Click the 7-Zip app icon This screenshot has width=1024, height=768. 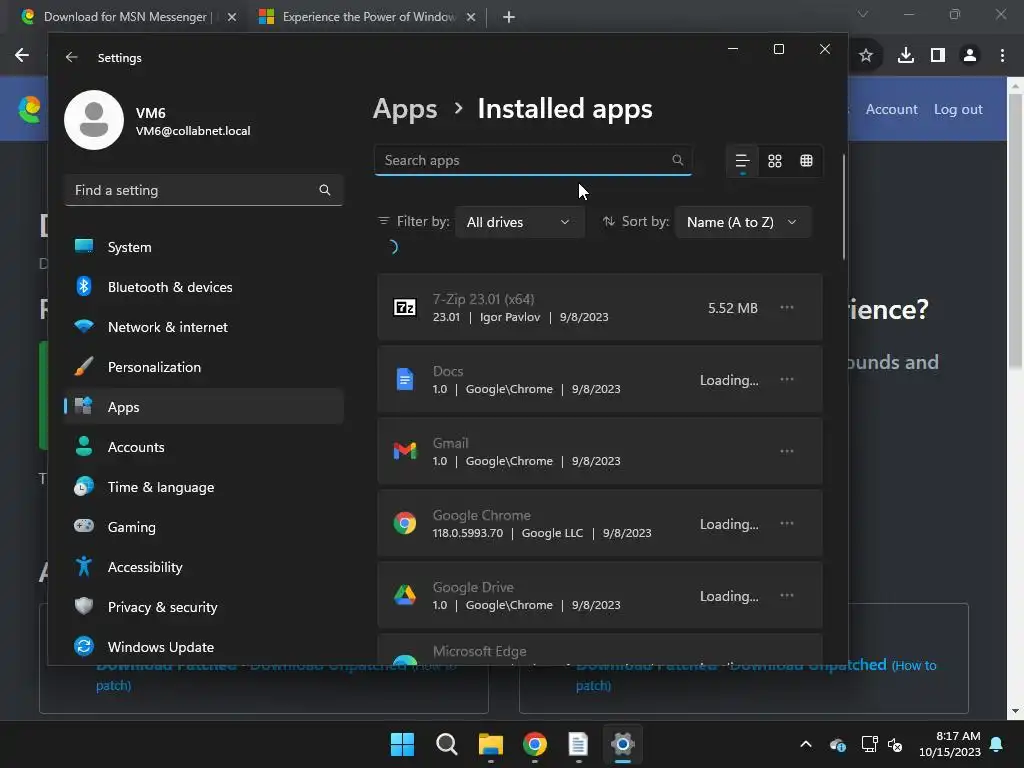point(405,307)
